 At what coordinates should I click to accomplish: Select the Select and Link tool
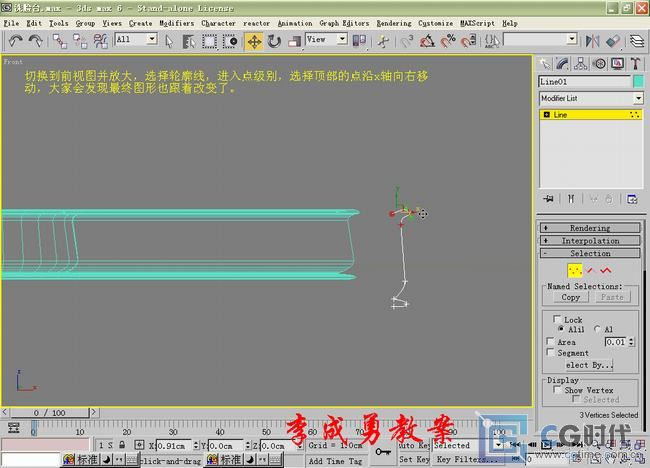click(x=59, y=41)
